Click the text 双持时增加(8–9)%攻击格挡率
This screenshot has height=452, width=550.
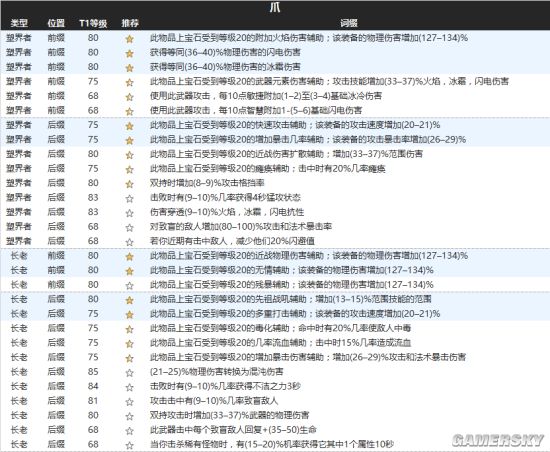point(207,183)
